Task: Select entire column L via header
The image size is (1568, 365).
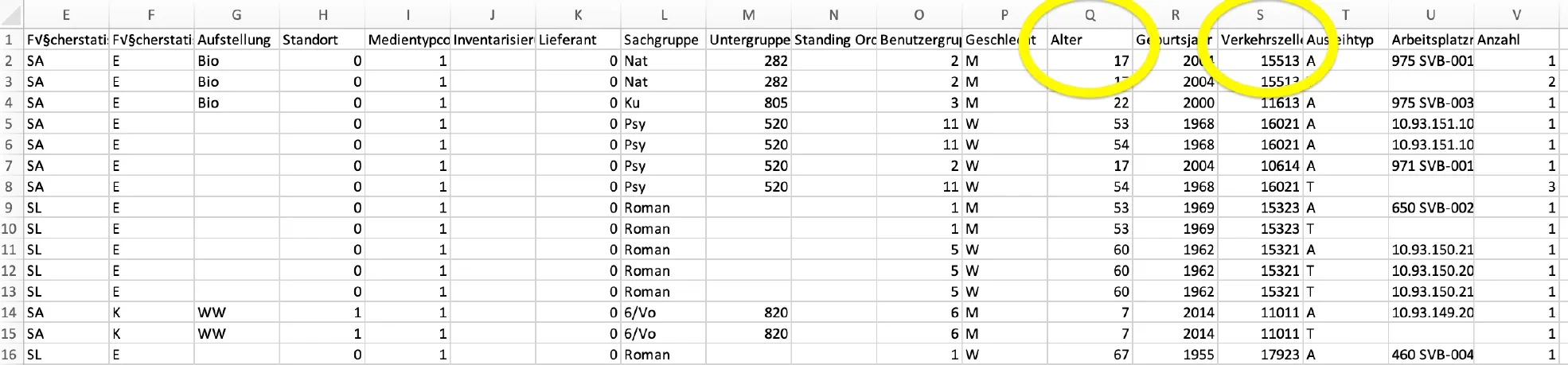Action: 664,15
